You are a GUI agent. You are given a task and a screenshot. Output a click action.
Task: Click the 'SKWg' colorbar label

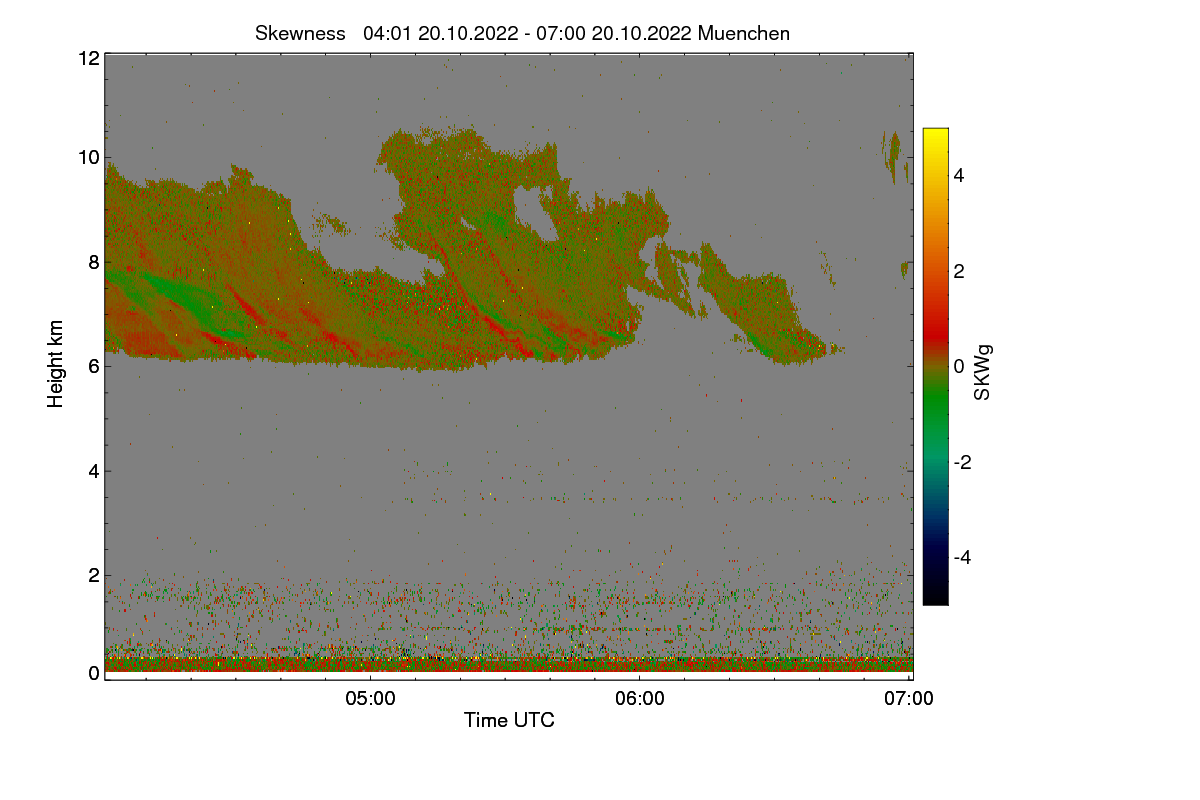click(x=983, y=375)
